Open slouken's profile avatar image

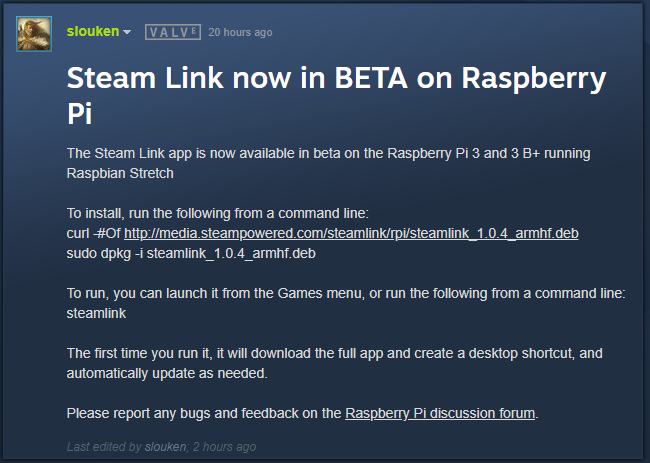(34, 34)
